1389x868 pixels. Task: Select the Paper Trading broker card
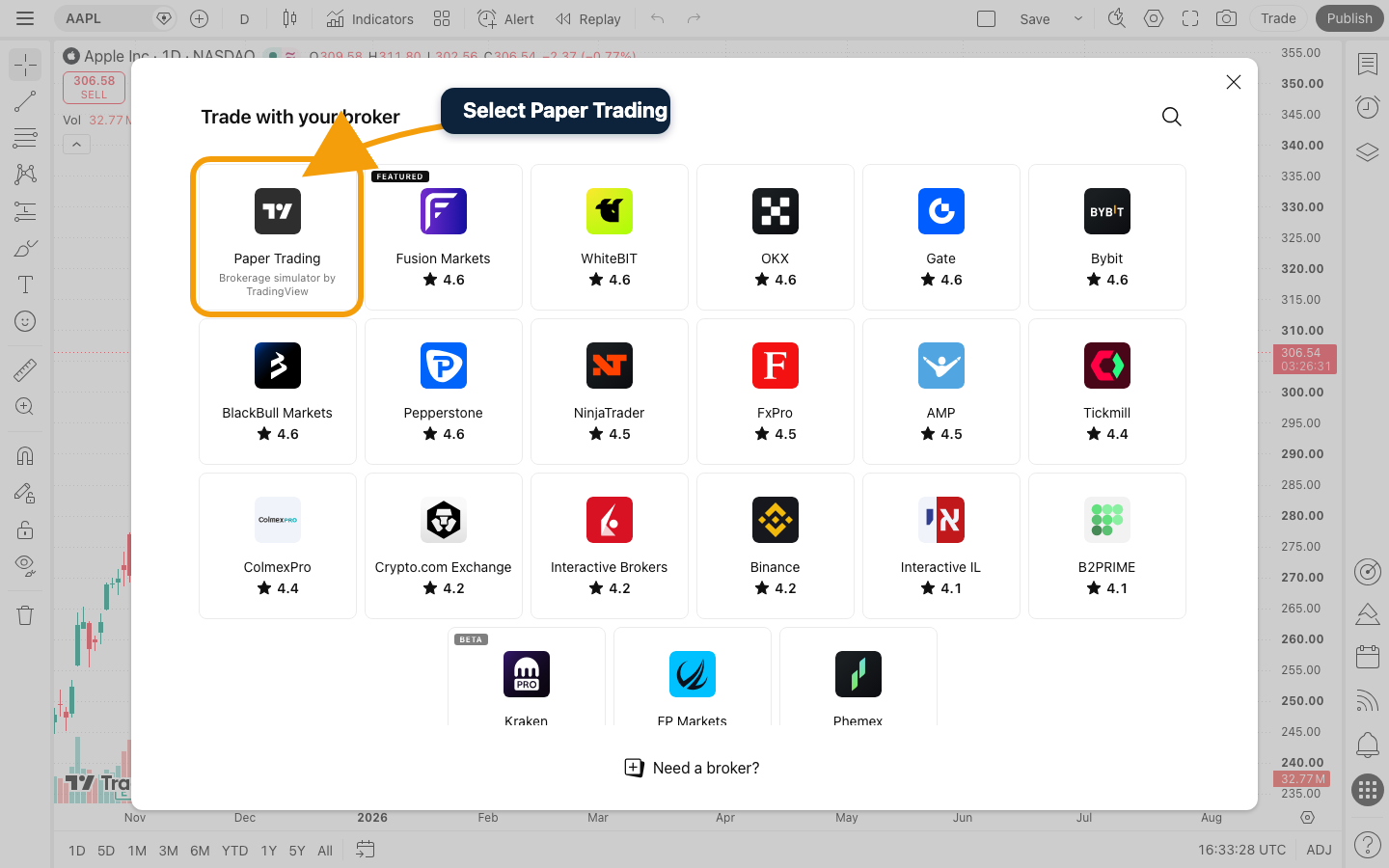(x=278, y=237)
